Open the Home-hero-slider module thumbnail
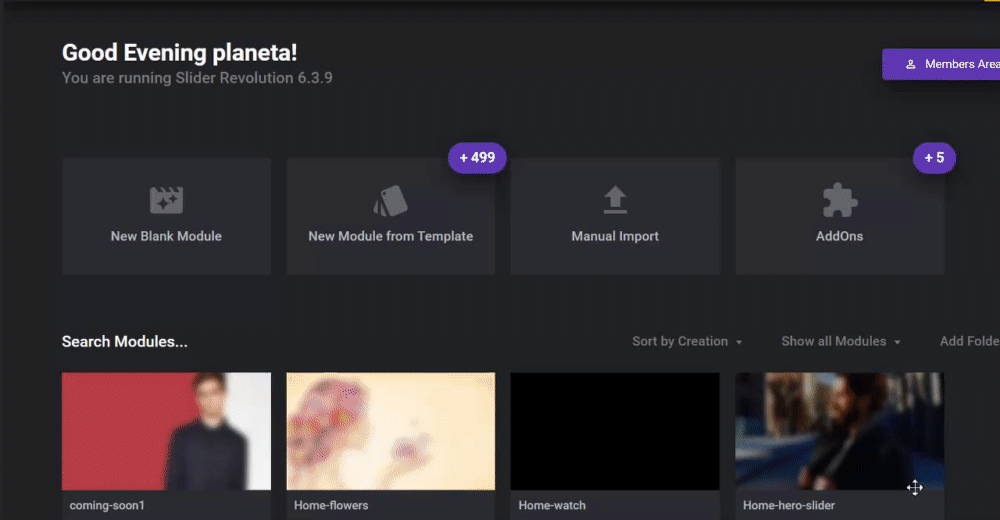This screenshot has width=1000, height=520. tap(839, 431)
